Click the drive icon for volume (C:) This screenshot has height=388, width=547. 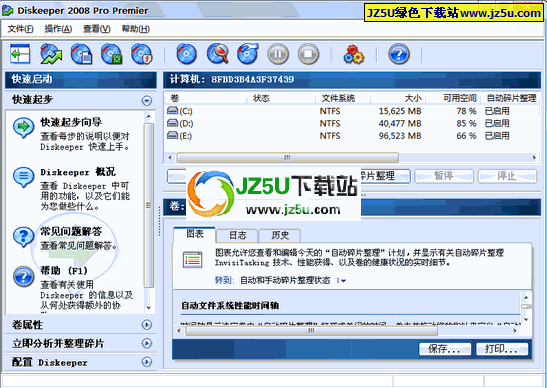[x=173, y=111]
